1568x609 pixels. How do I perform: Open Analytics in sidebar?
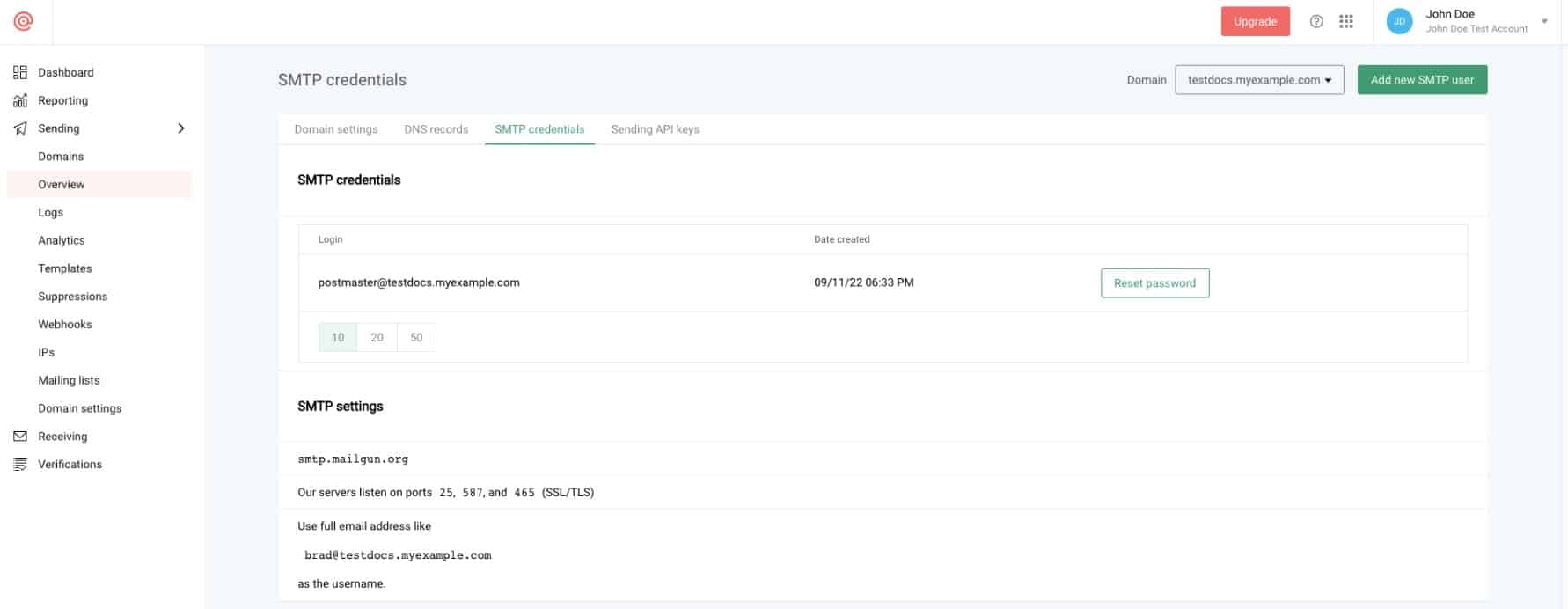[x=62, y=240]
